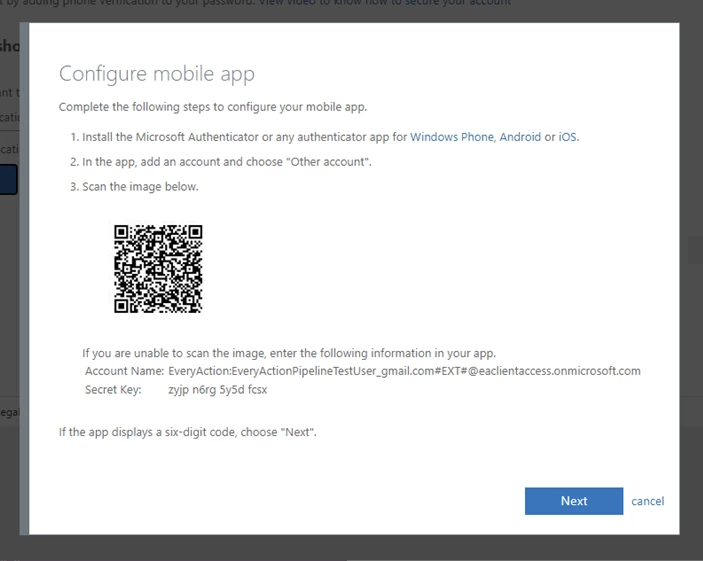The height and width of the screenshot is (561, 703).
Task: Click the six-digit code instruction text
Action: (x=187, y=432)
